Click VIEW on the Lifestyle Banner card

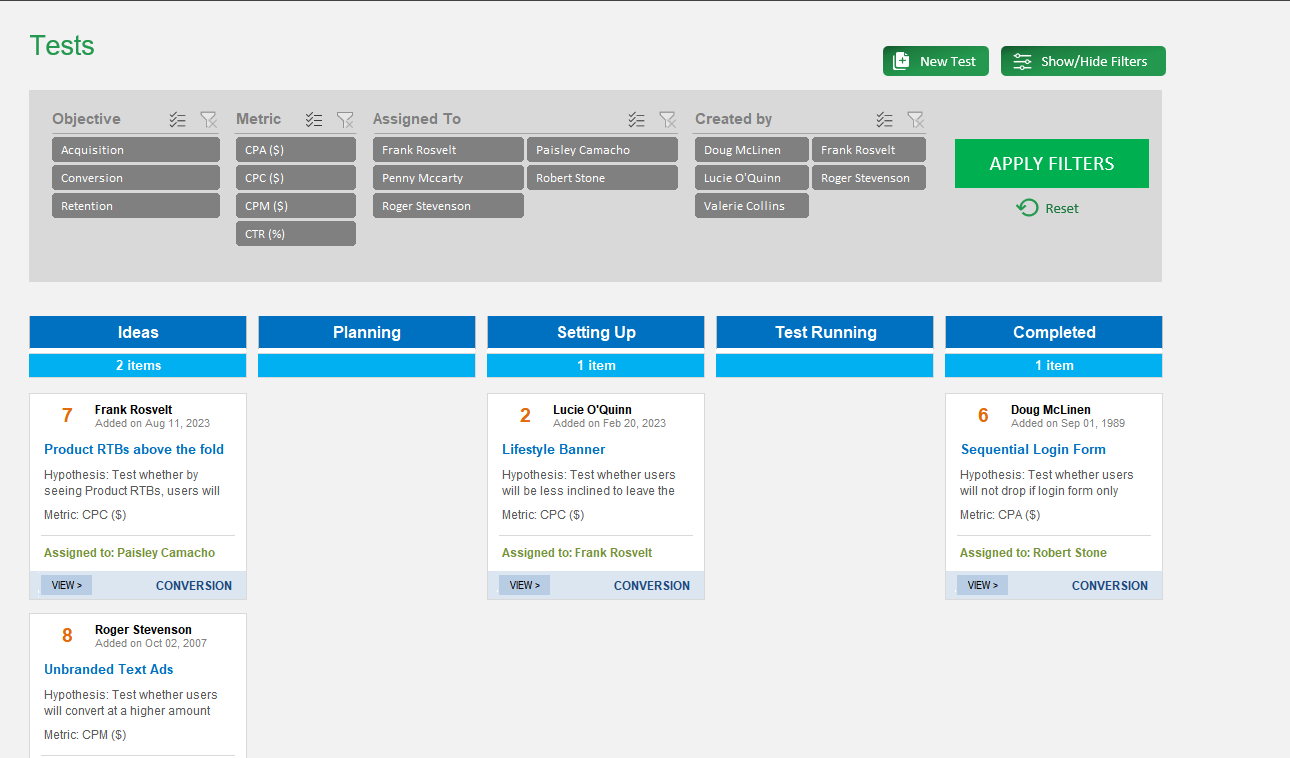pyautogui.click(x=524, y=585)
